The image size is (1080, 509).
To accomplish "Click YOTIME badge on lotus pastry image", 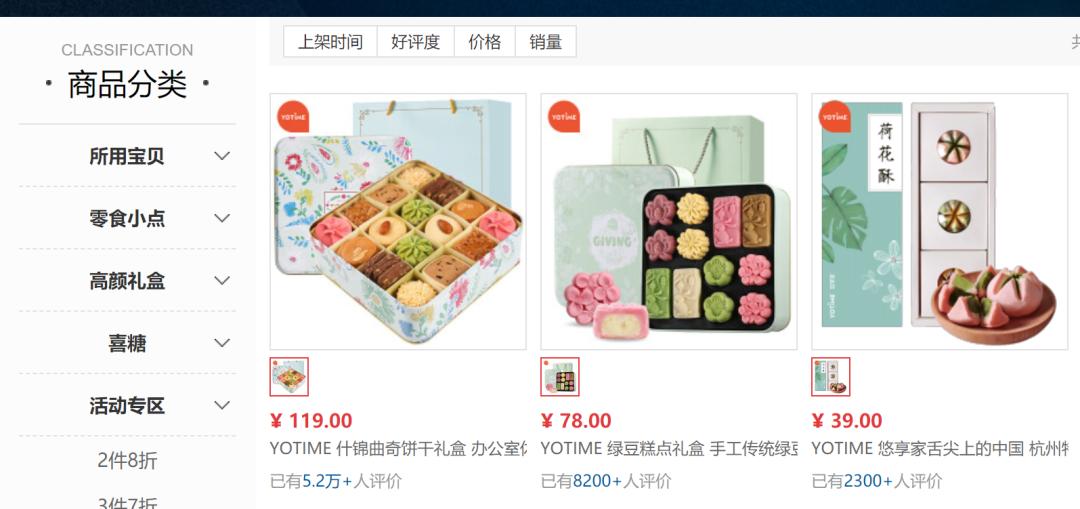I will point(835,116).
